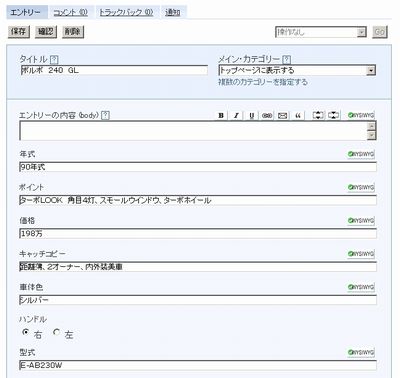Click the Go button
The width and height of the screenshot is (400, 378).
[x=380, y=32]
